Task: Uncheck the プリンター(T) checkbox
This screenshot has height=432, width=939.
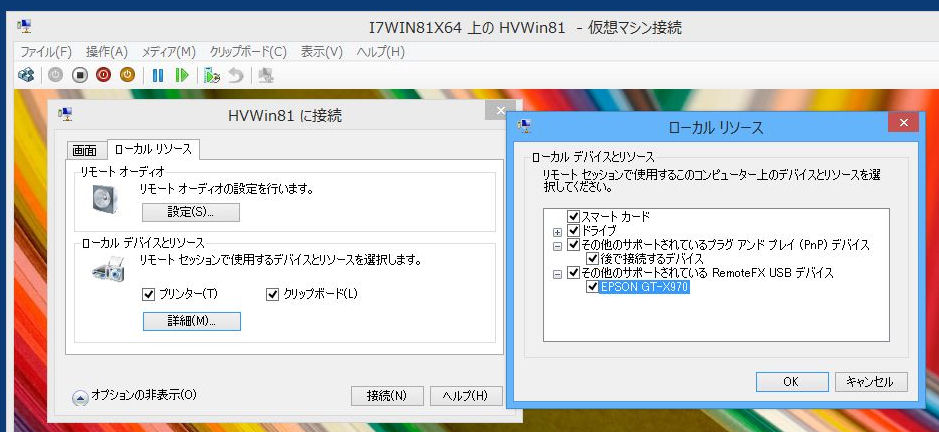Action: pos(149,294)
